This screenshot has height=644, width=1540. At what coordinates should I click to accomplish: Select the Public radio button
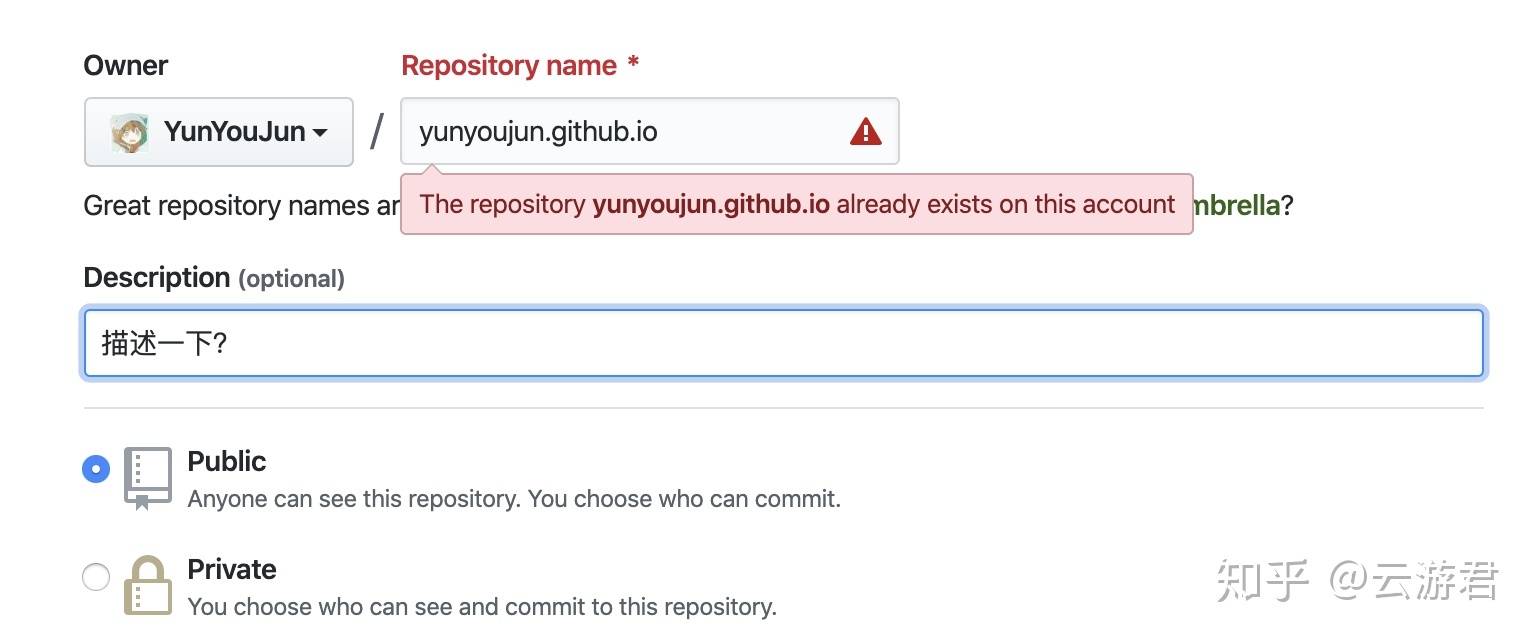click(96, 469)
